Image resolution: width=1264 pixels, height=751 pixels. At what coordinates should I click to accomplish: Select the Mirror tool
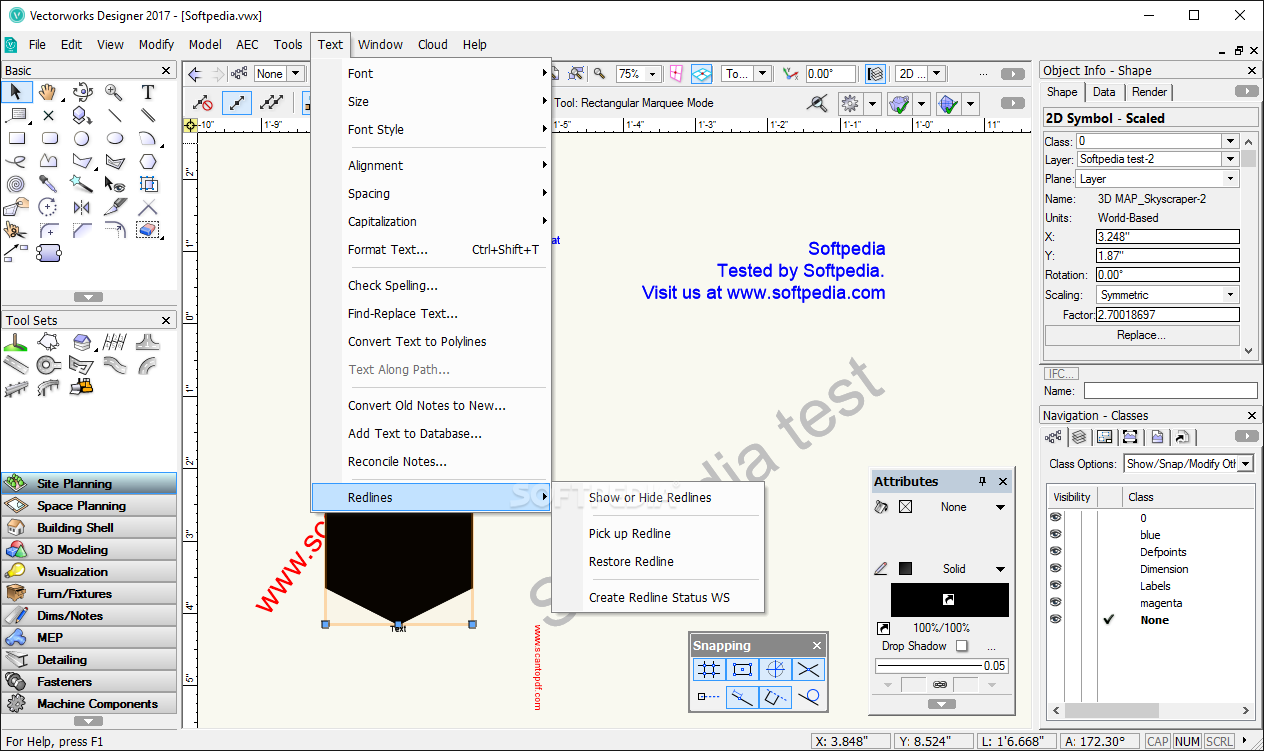click(82, 207)
